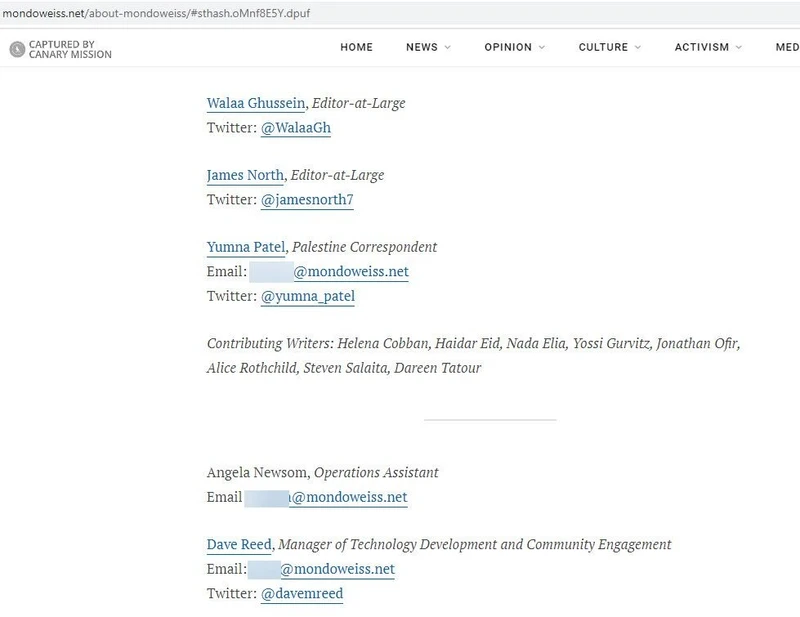800x617 pixels.
Task: Open the ACTIVISM navigation menu
Action: 708,47
